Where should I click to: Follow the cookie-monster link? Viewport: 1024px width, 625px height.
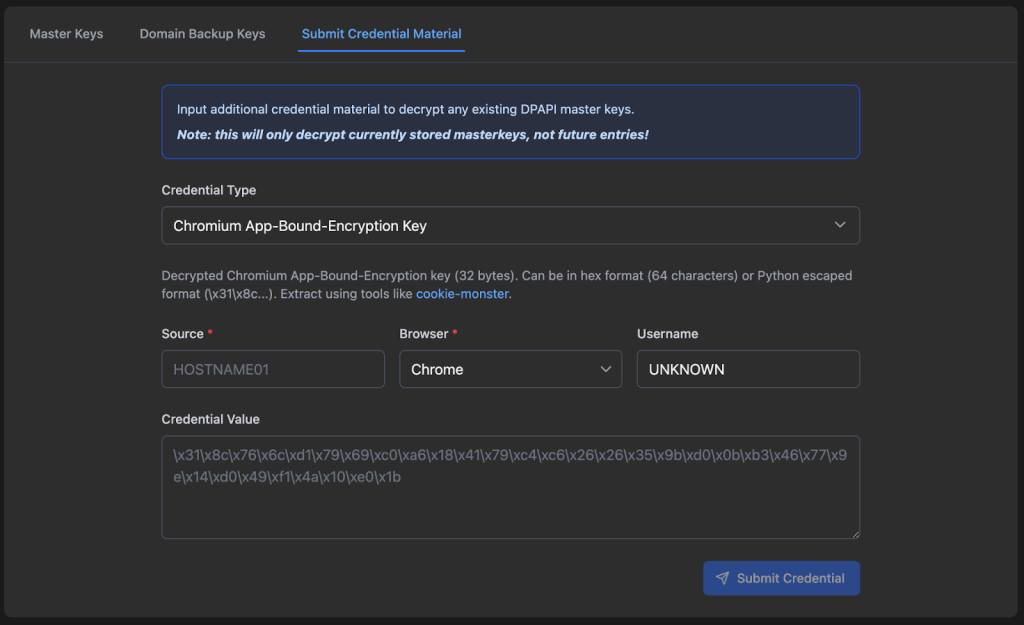pyautogui.click(x=462, y=294)
